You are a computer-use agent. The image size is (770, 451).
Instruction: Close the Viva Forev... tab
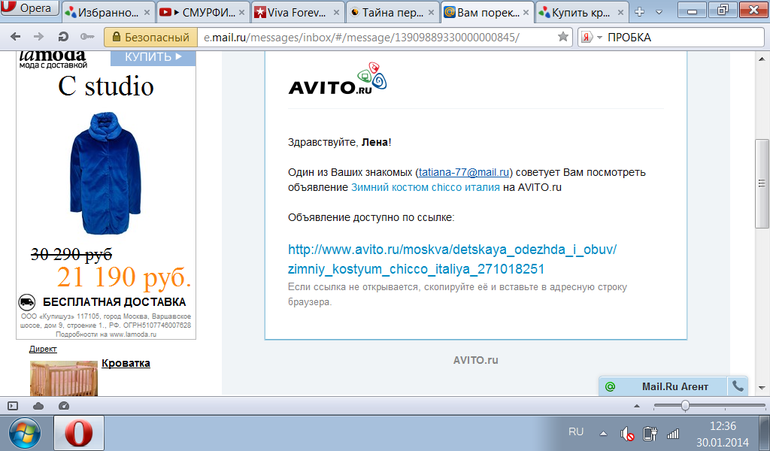pyautogui.click(x=336, y=13)
